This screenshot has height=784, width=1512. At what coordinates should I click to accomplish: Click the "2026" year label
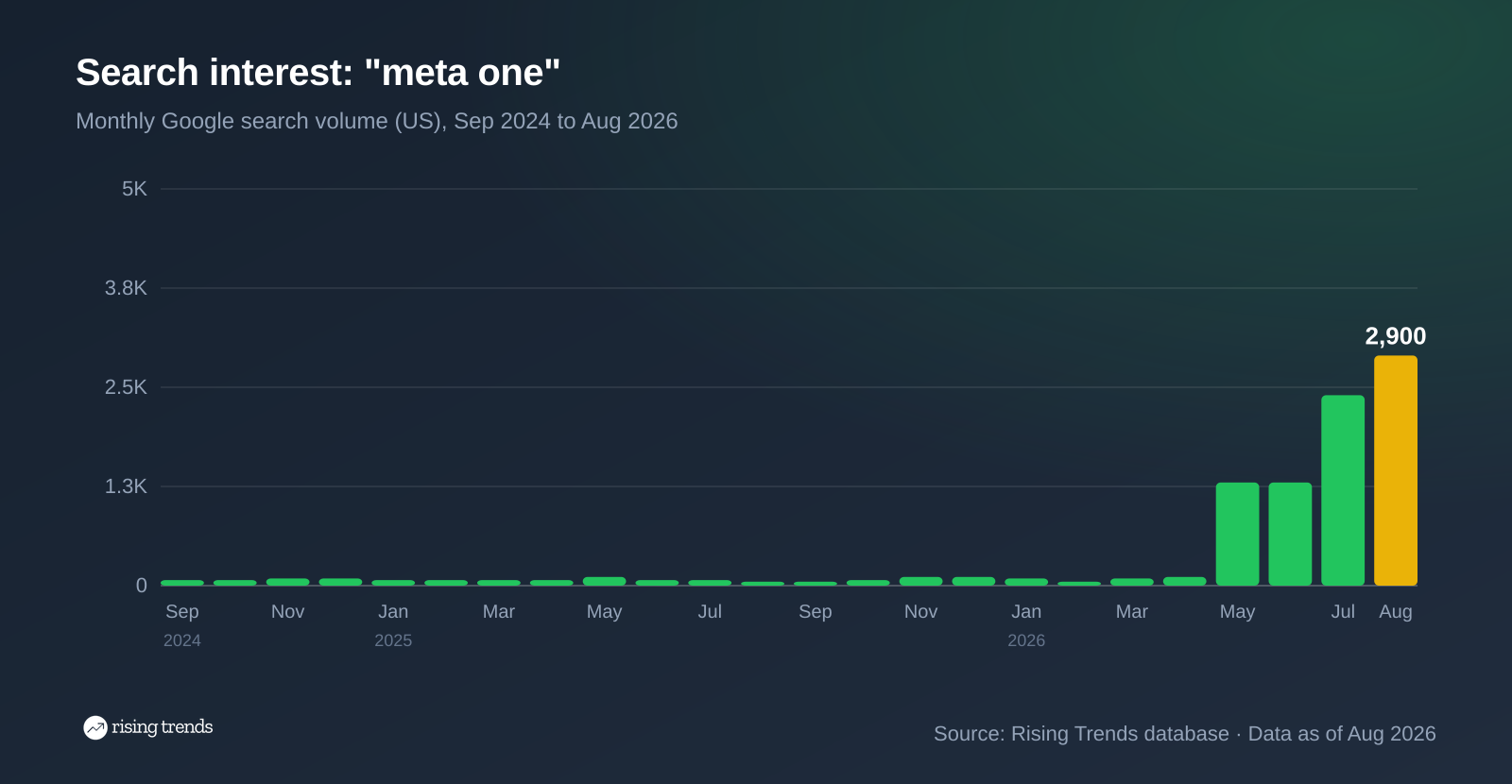pos(1026,640)
